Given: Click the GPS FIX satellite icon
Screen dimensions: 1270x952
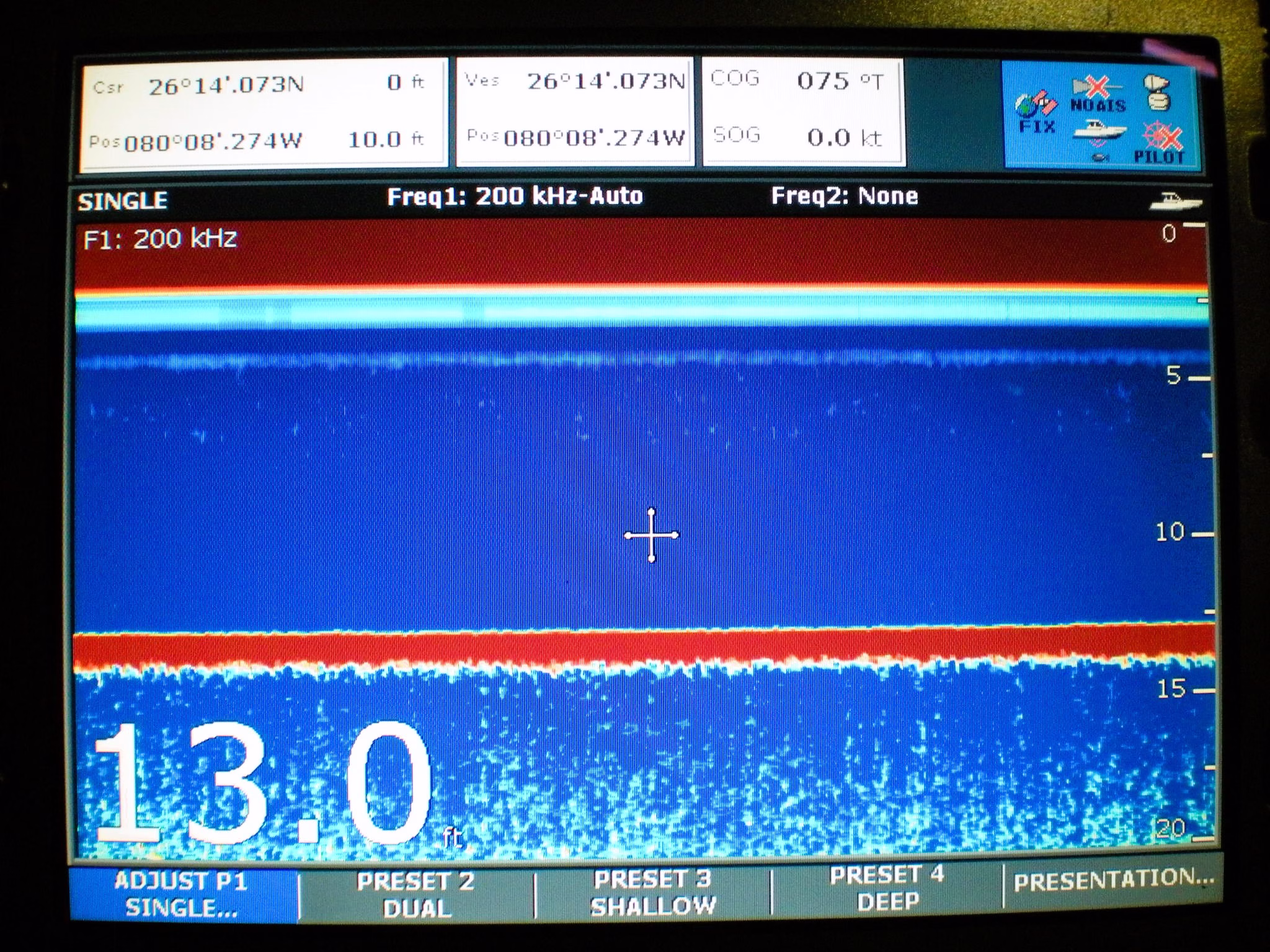Looking at the screenshot, I should coord(1035,106).
